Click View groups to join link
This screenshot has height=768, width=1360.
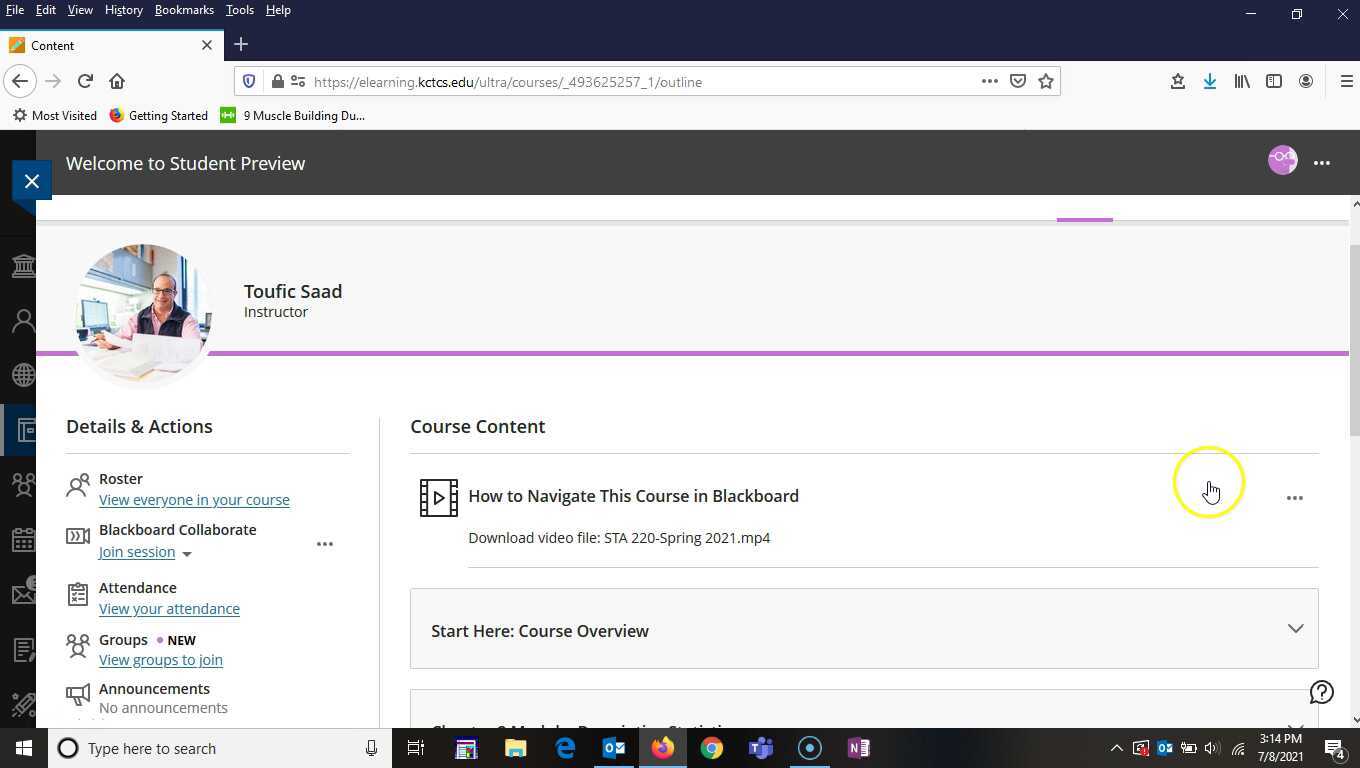pos(160,660)
